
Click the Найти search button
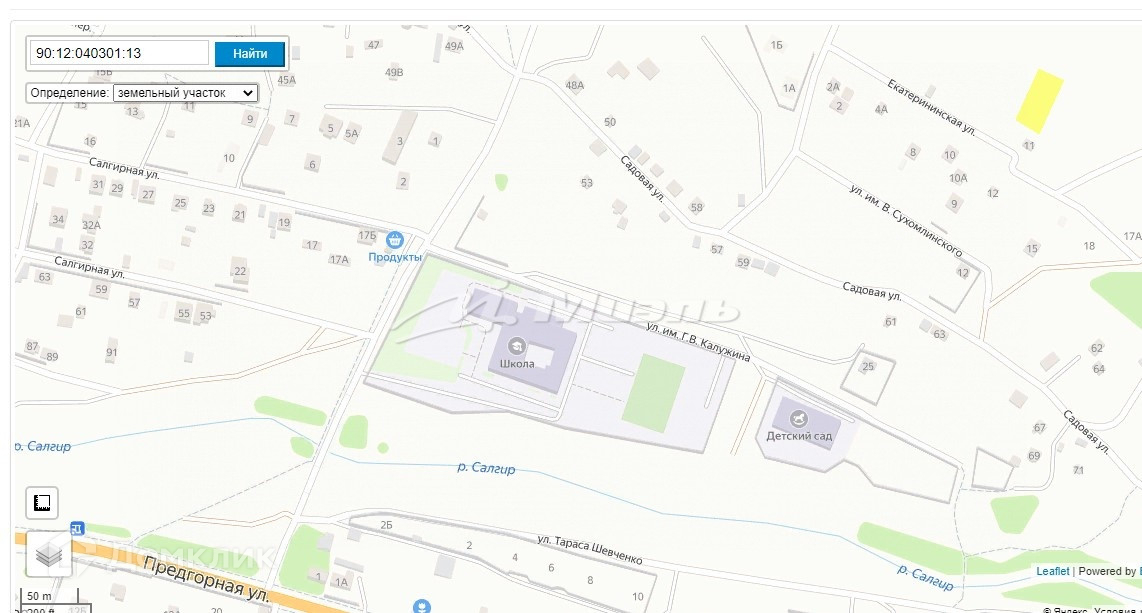click(250, 53)
